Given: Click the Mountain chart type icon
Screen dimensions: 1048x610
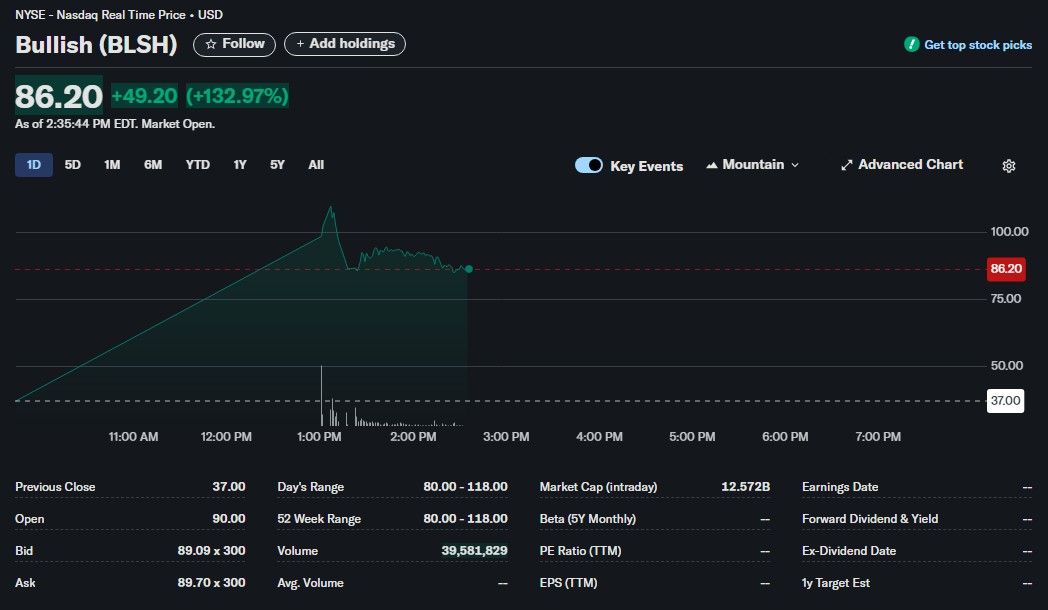Looking at the screenshot, I should pos(712,165).
